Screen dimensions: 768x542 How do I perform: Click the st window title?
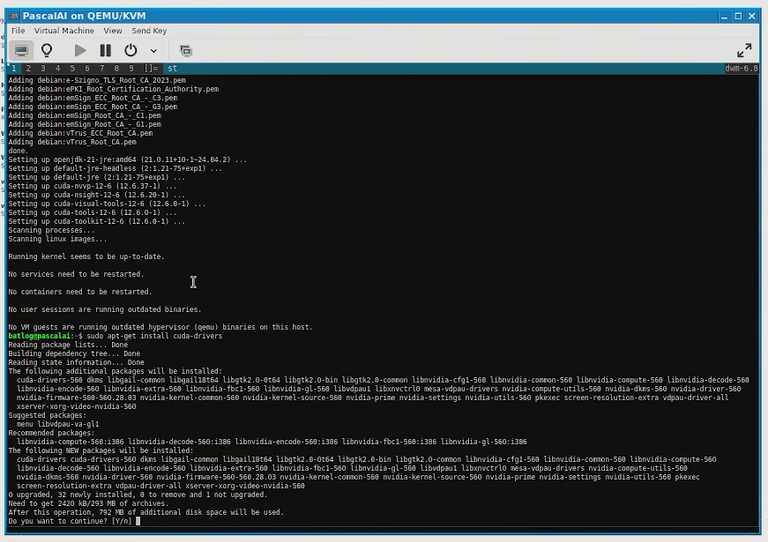point(172,69)
